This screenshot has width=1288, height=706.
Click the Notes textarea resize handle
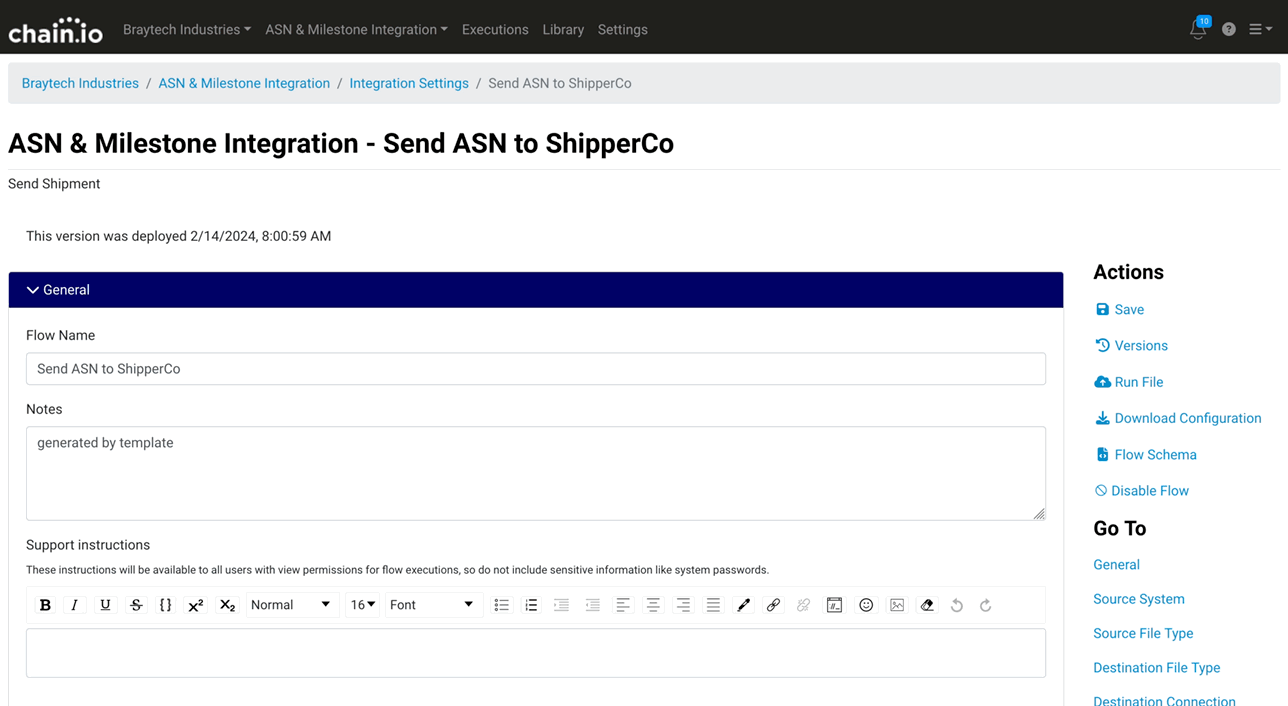click(x=1039, y=513)
